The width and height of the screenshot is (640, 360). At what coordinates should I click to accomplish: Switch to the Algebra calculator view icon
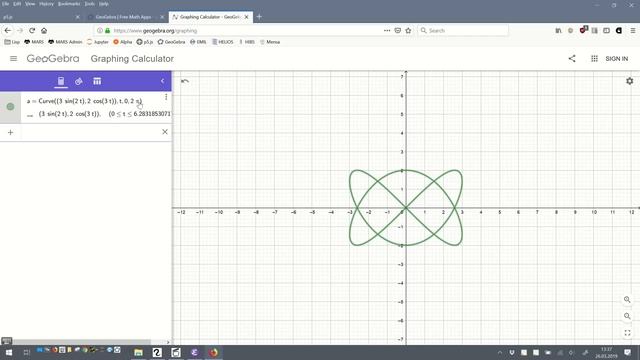[61, 81]
